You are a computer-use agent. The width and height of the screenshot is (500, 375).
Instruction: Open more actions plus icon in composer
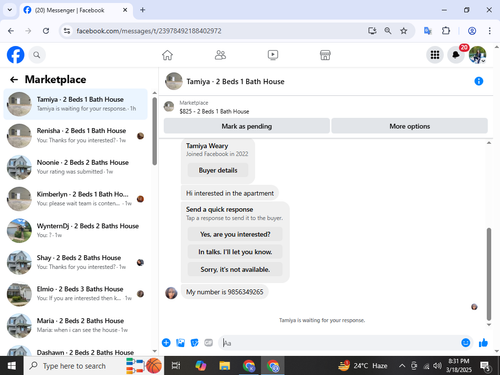pos(166,343)
